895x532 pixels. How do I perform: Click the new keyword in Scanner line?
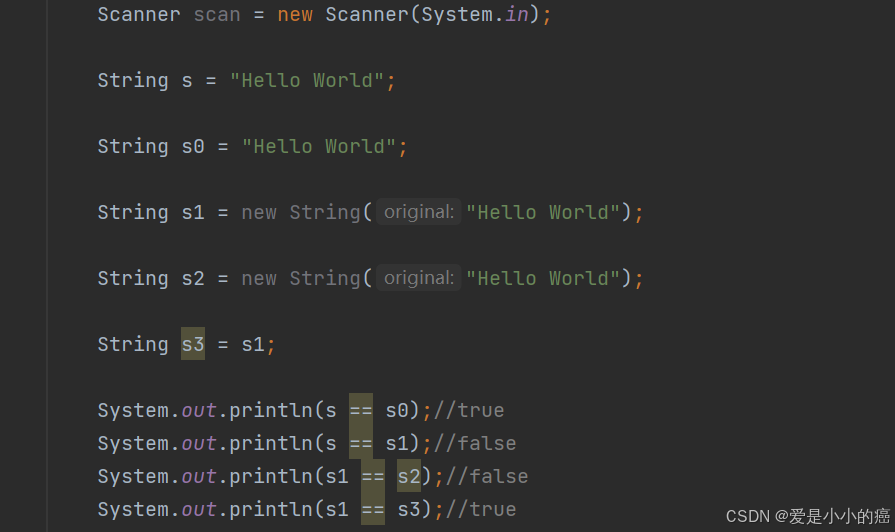295,15
